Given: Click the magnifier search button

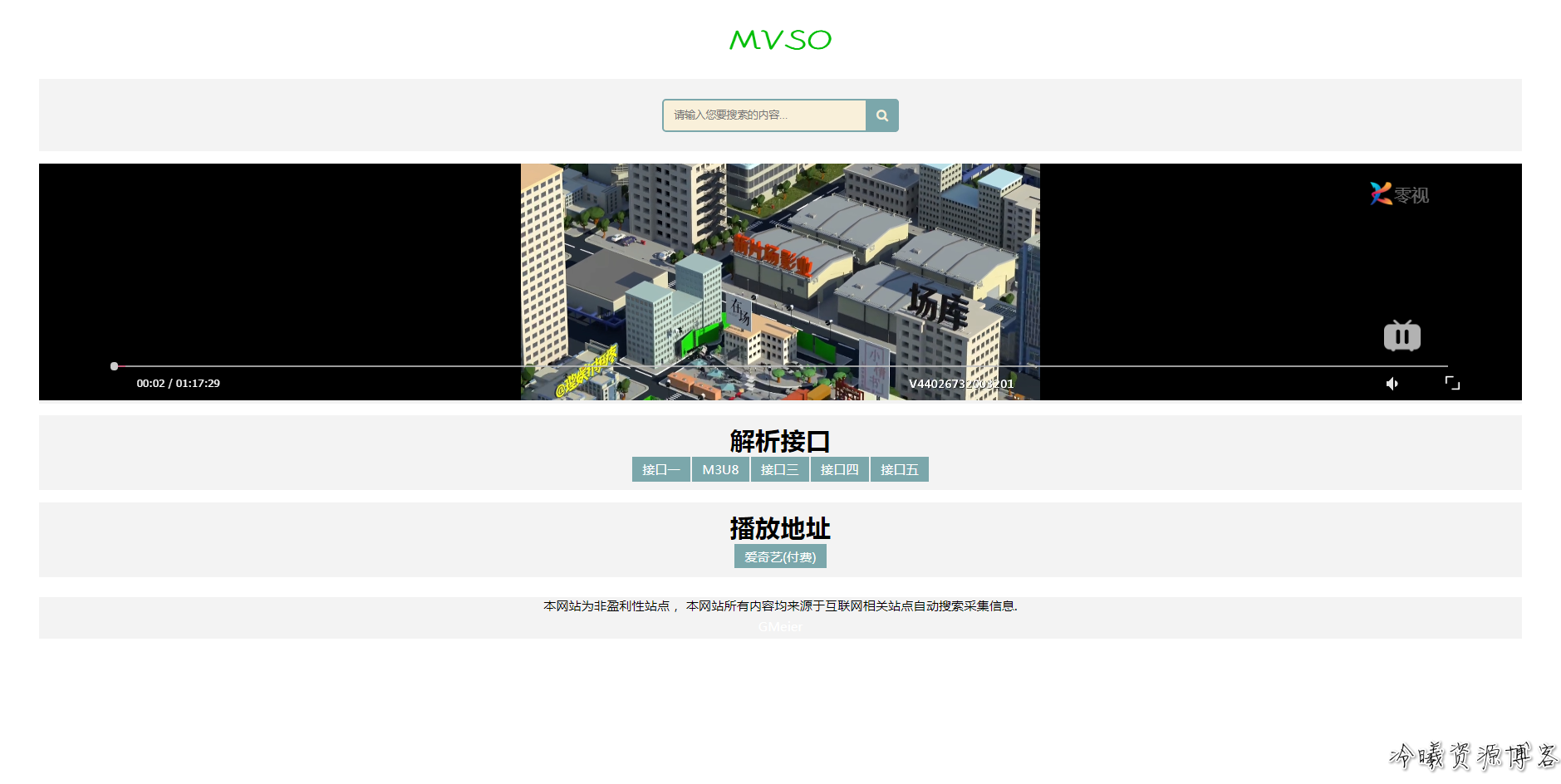Looking at the screenshot, I should 882,115.
